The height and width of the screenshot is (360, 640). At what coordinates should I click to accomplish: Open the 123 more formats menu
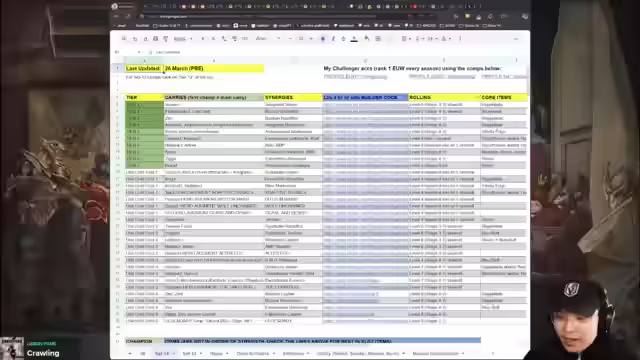click(244, 39)
